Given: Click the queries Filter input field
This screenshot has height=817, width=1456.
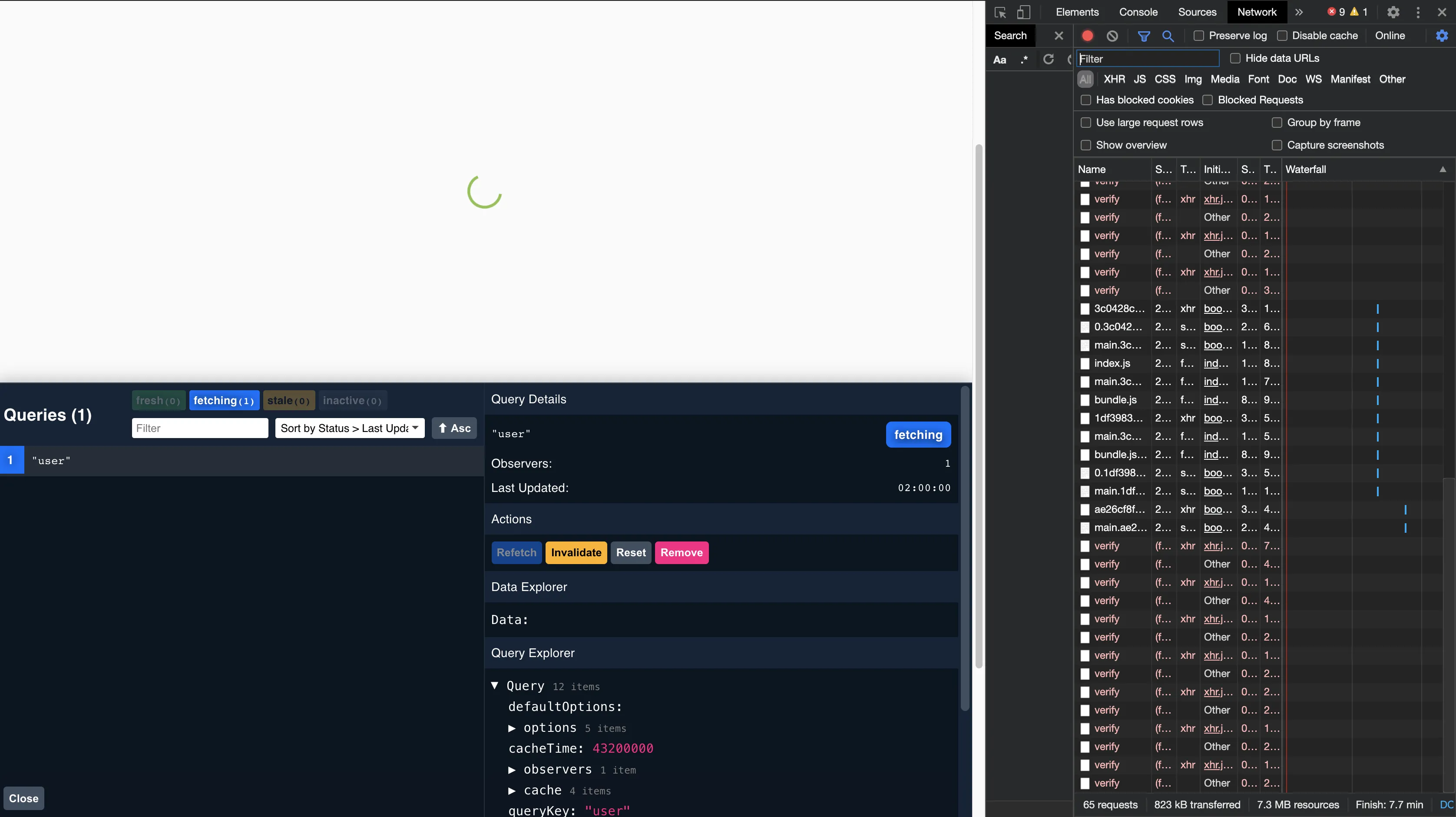Looking at the screenshot, I should point(200,428).
